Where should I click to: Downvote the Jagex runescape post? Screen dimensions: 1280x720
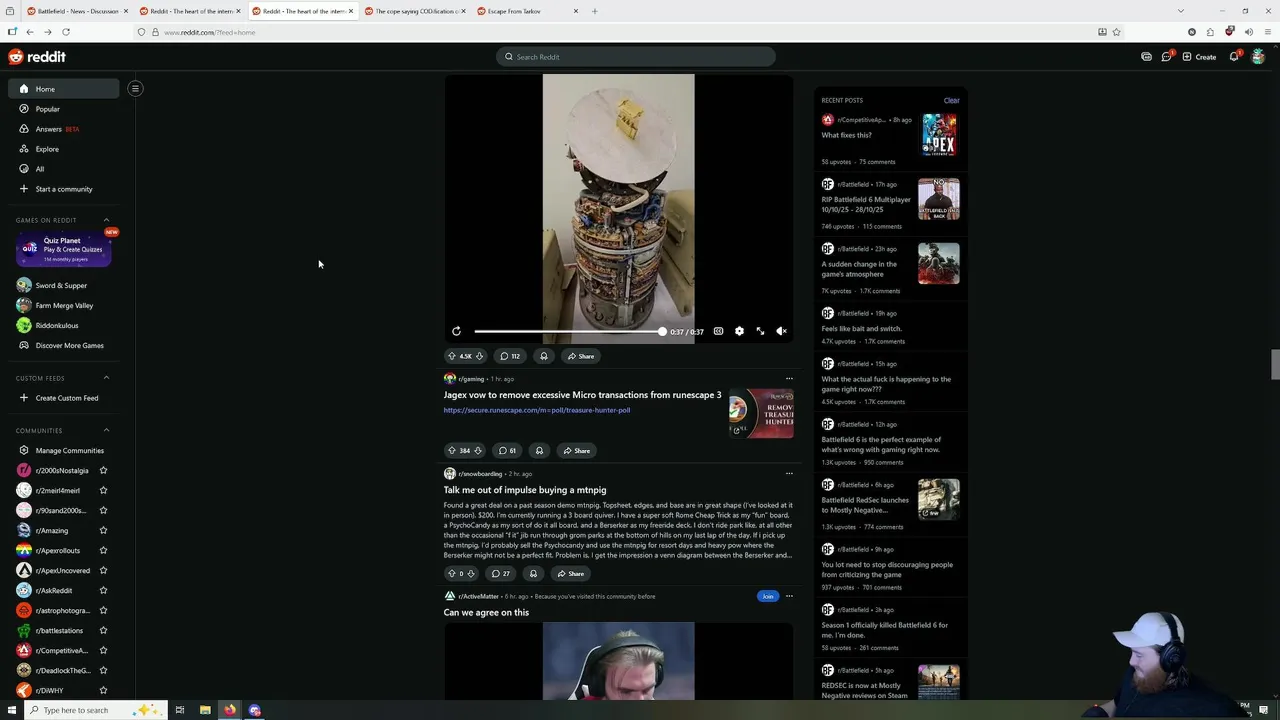click(477, 450)
